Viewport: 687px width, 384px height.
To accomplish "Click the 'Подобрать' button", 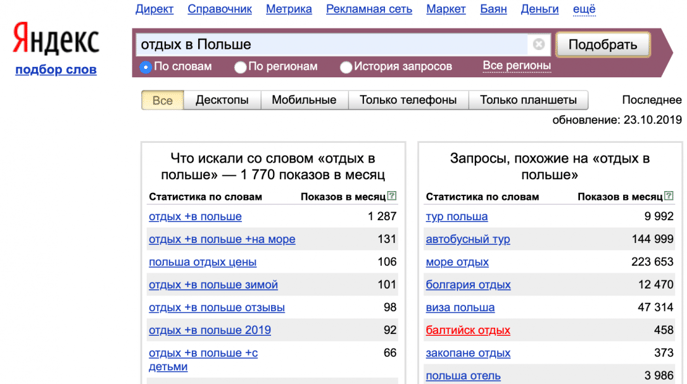I will click(603, 44).
